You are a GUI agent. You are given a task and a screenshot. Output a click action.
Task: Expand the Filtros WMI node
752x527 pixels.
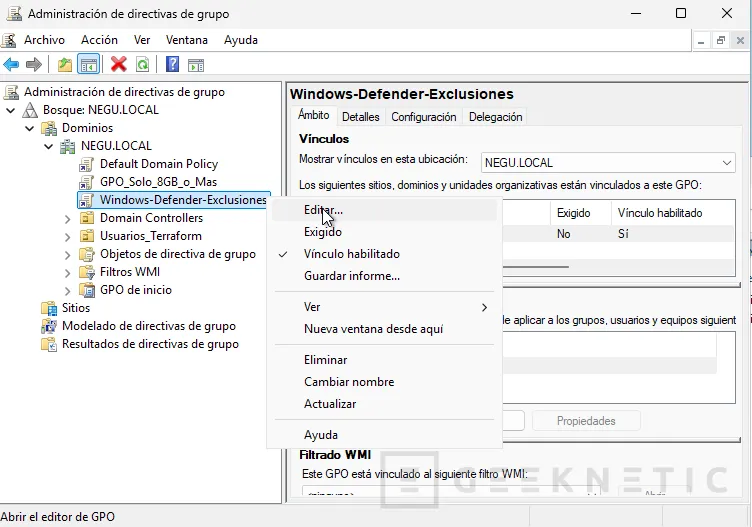[x=68, y=273]
